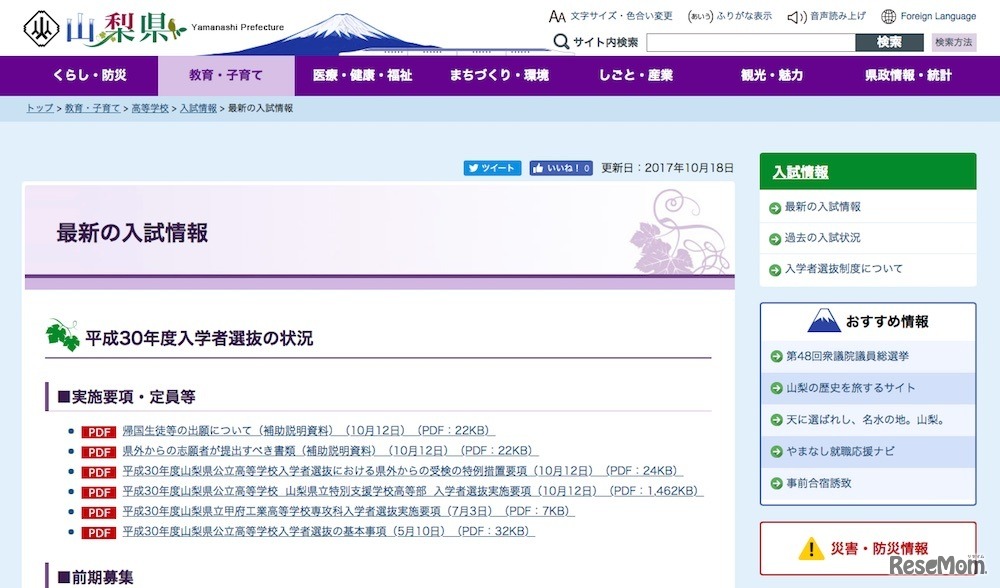1000x588 pixels.
Task: Click into the site search input field
Action: [750, 42]
